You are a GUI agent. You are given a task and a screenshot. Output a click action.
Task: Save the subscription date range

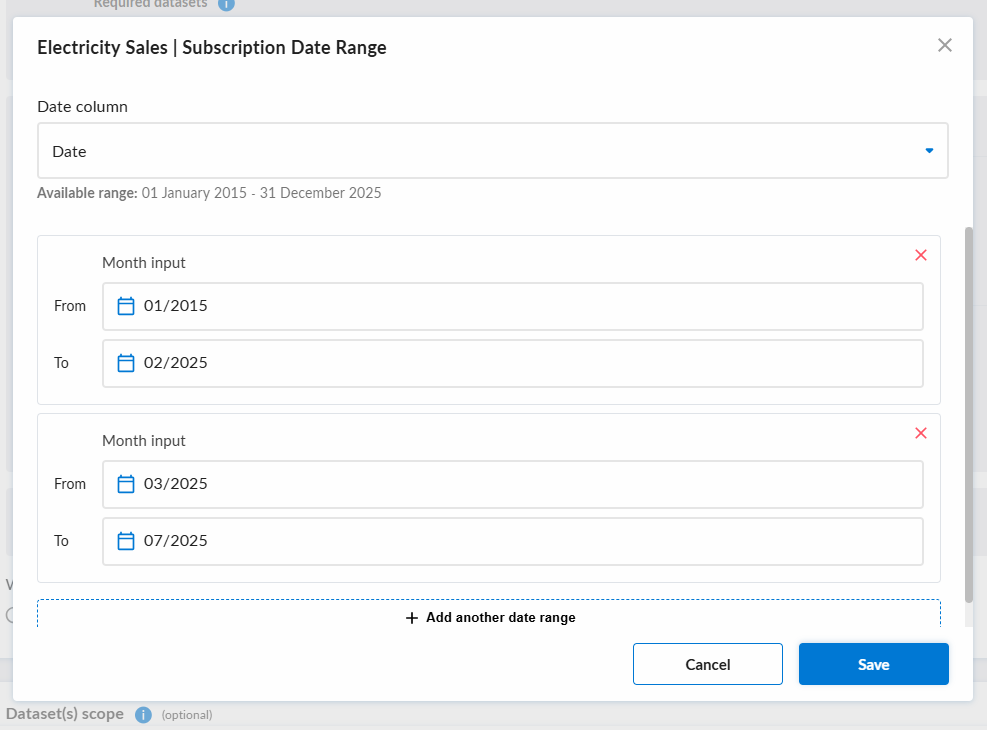coord(874,664)
